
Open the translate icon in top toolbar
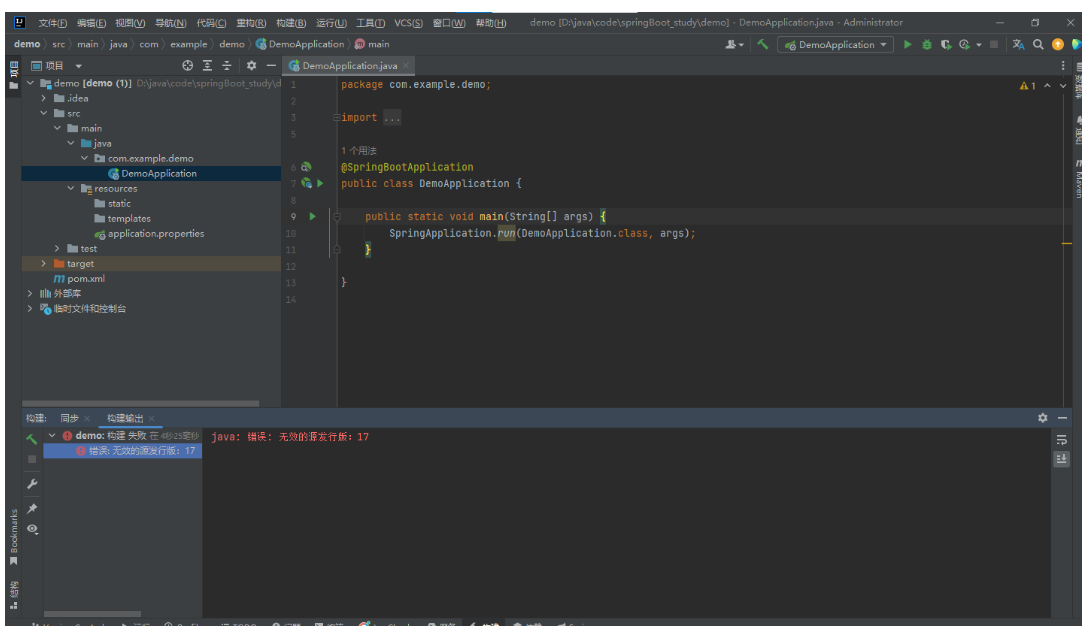coord(1018,44)
